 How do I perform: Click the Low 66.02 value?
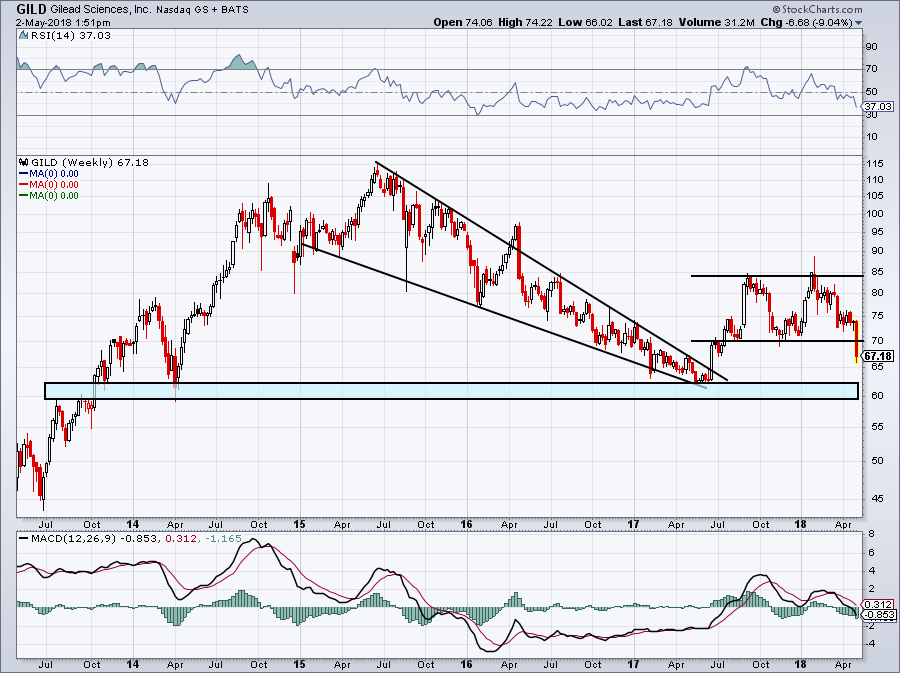(x=585, y=22)
